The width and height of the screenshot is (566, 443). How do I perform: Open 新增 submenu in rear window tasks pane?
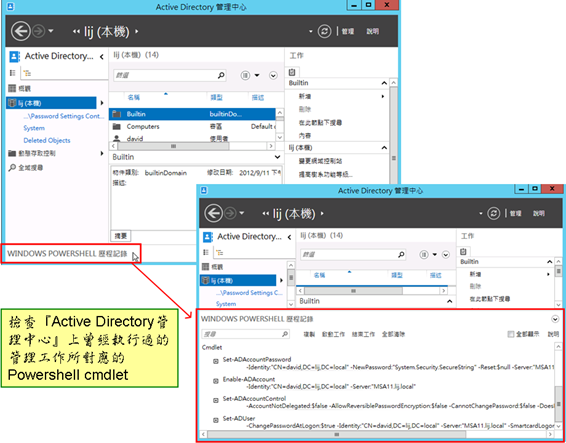(305, 96)
